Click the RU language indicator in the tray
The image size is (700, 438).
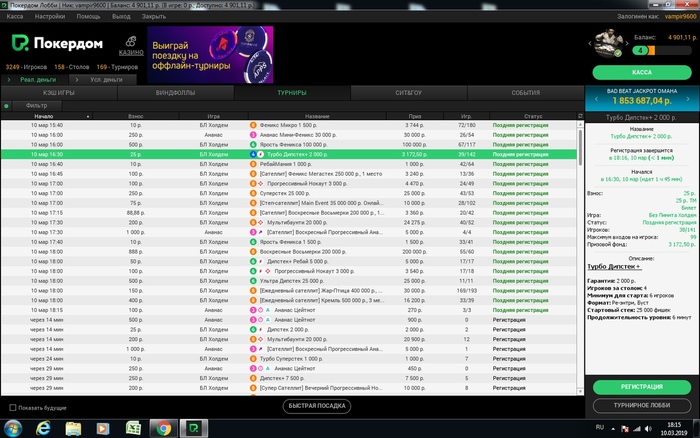coord(600,427)
